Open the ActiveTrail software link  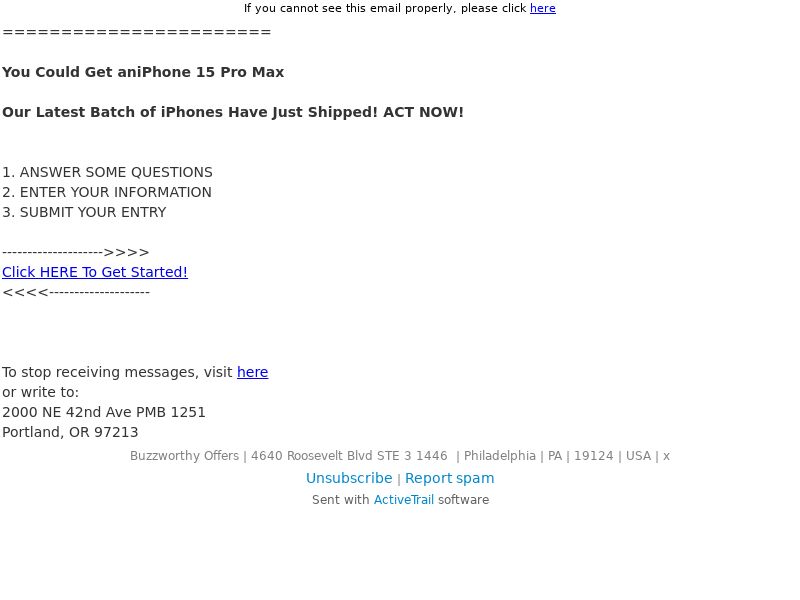(404, 499)
